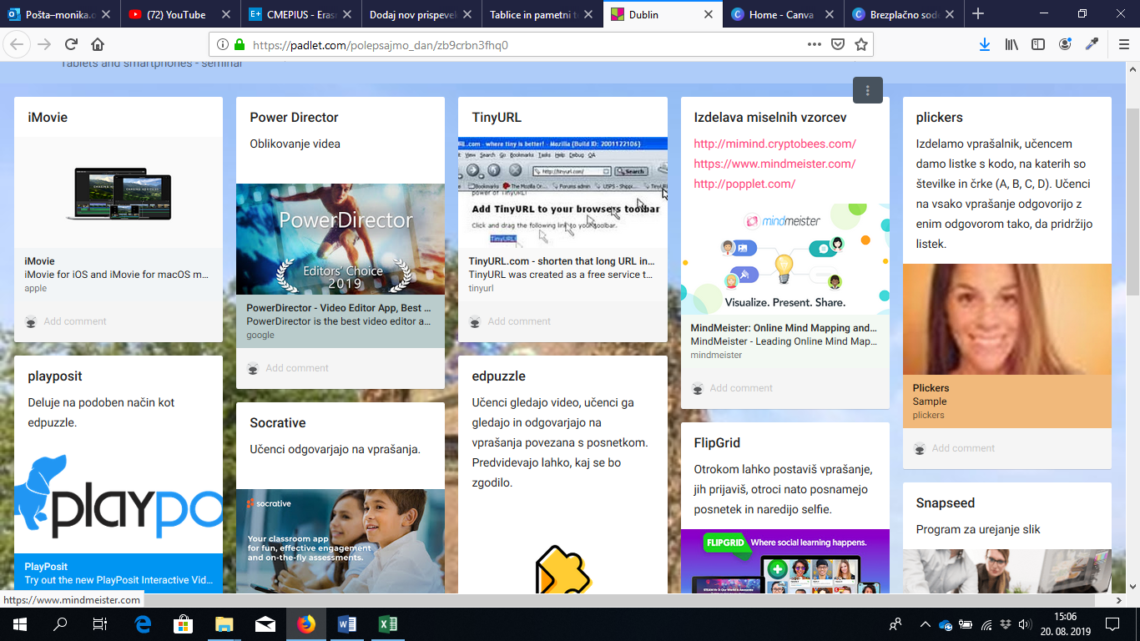The height and width of the screenshot is (641, 1140).
Task: Launch Microsoft Edge from taskbar
Action: pos(142,624)
